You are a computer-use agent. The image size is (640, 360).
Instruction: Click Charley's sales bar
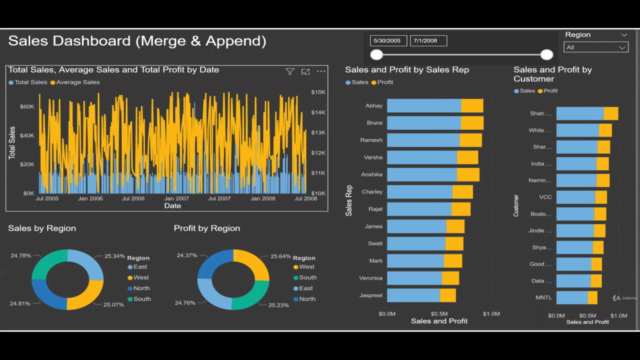[420, 192]
